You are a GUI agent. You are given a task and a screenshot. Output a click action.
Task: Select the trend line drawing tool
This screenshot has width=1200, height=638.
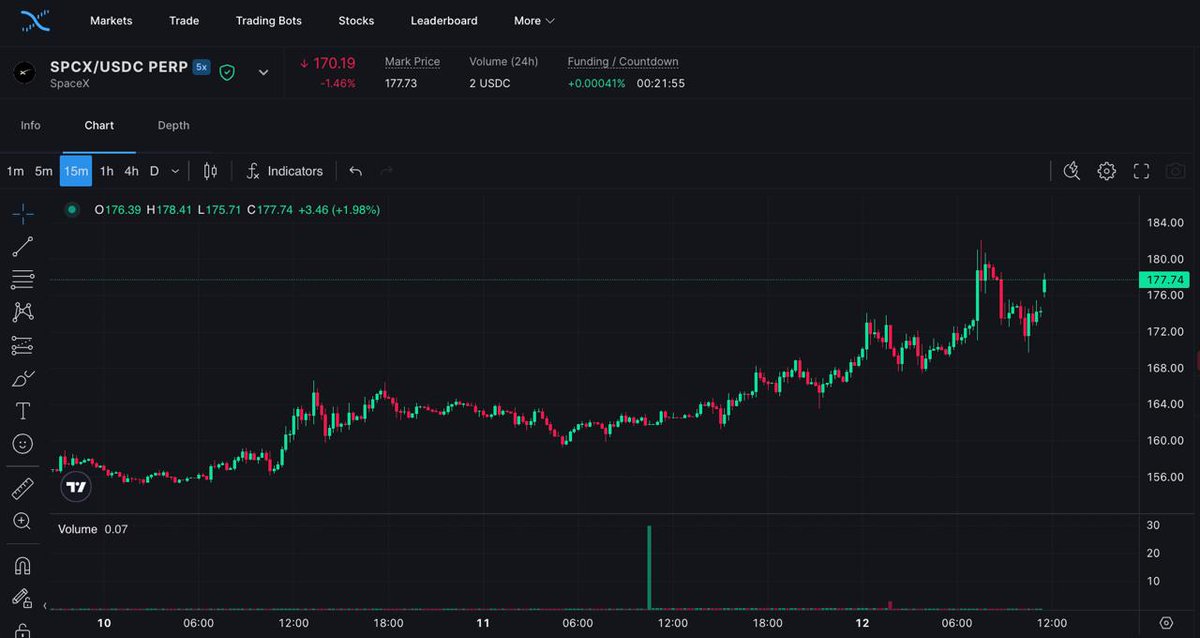click(22, 246)
